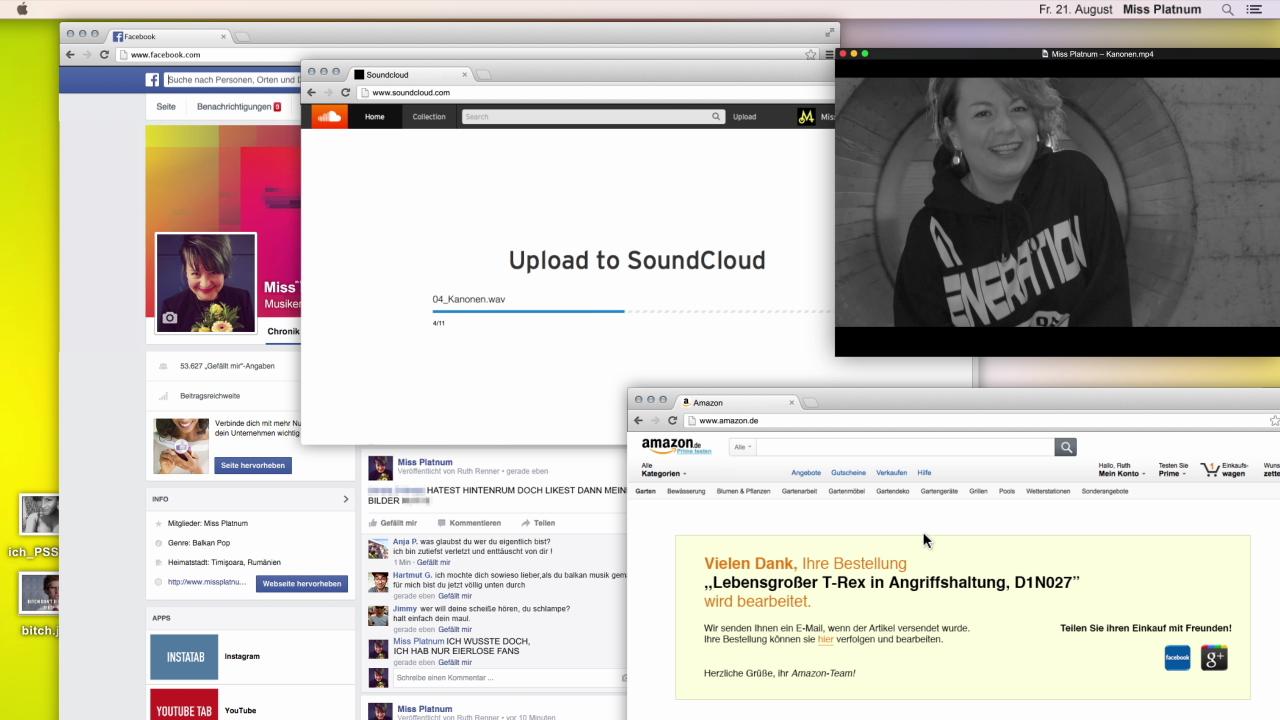Click the Soundcloud address bar
The image size is (1280, 720).
coord(596,92)
